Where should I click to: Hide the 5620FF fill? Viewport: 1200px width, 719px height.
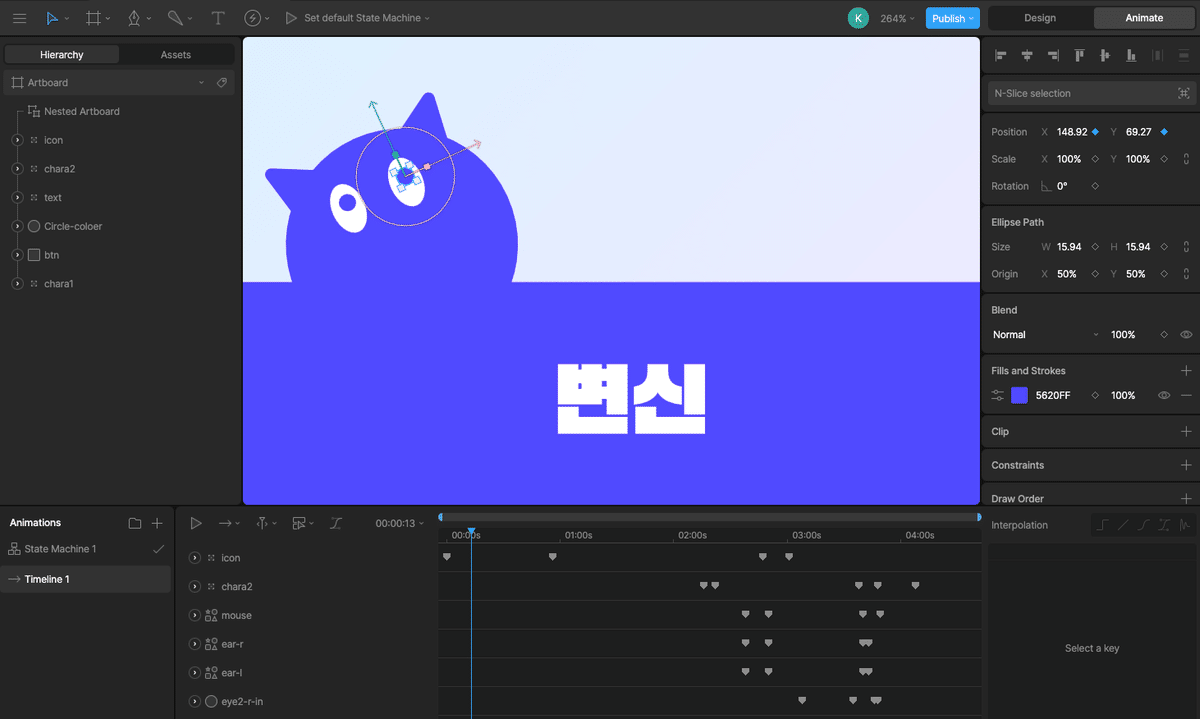(x=1164, y=396)
